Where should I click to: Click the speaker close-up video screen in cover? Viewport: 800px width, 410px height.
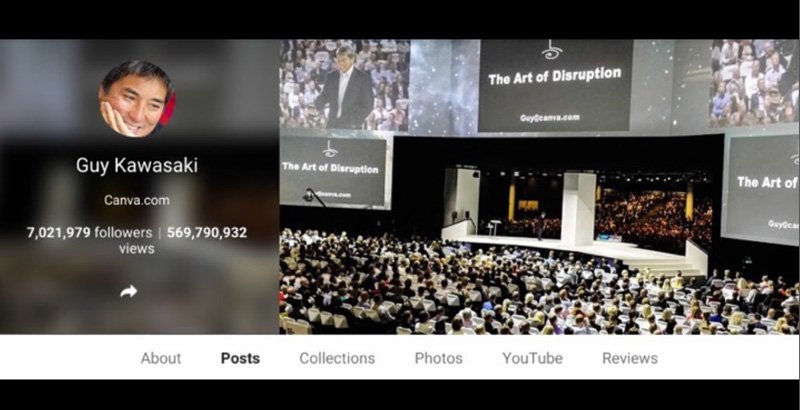[x=344, y=85]
